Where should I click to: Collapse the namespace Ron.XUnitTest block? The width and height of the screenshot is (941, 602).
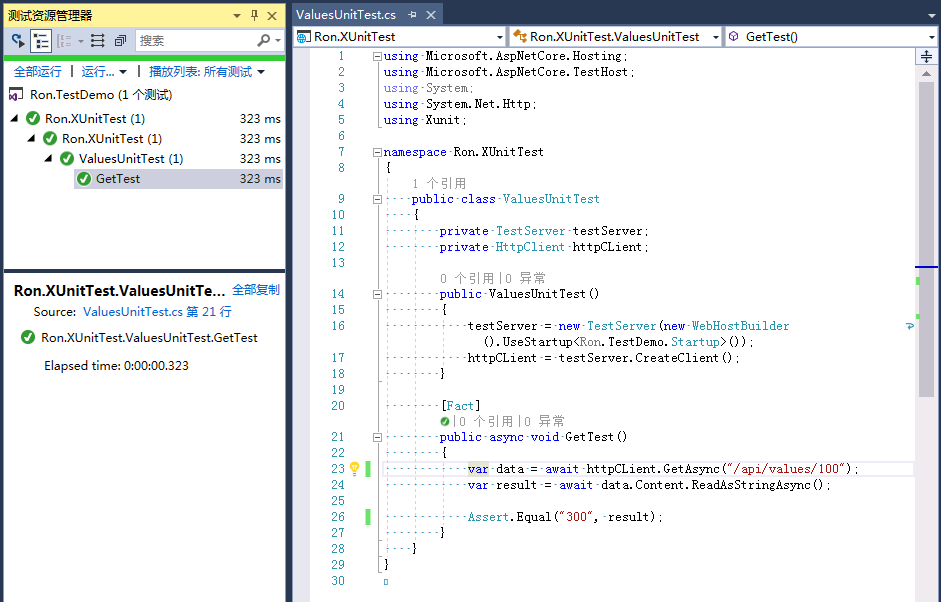click(x=377, y=152)
